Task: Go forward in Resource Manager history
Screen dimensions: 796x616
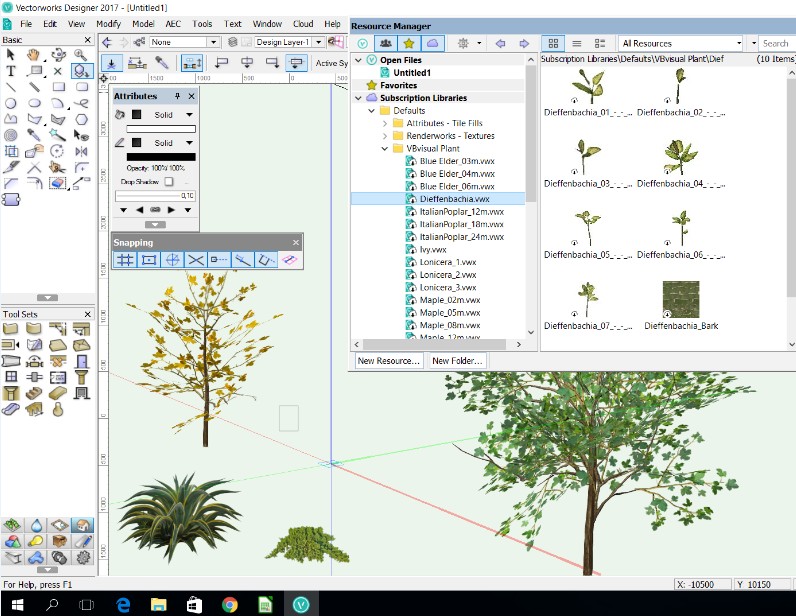Action: click(524, 43)
